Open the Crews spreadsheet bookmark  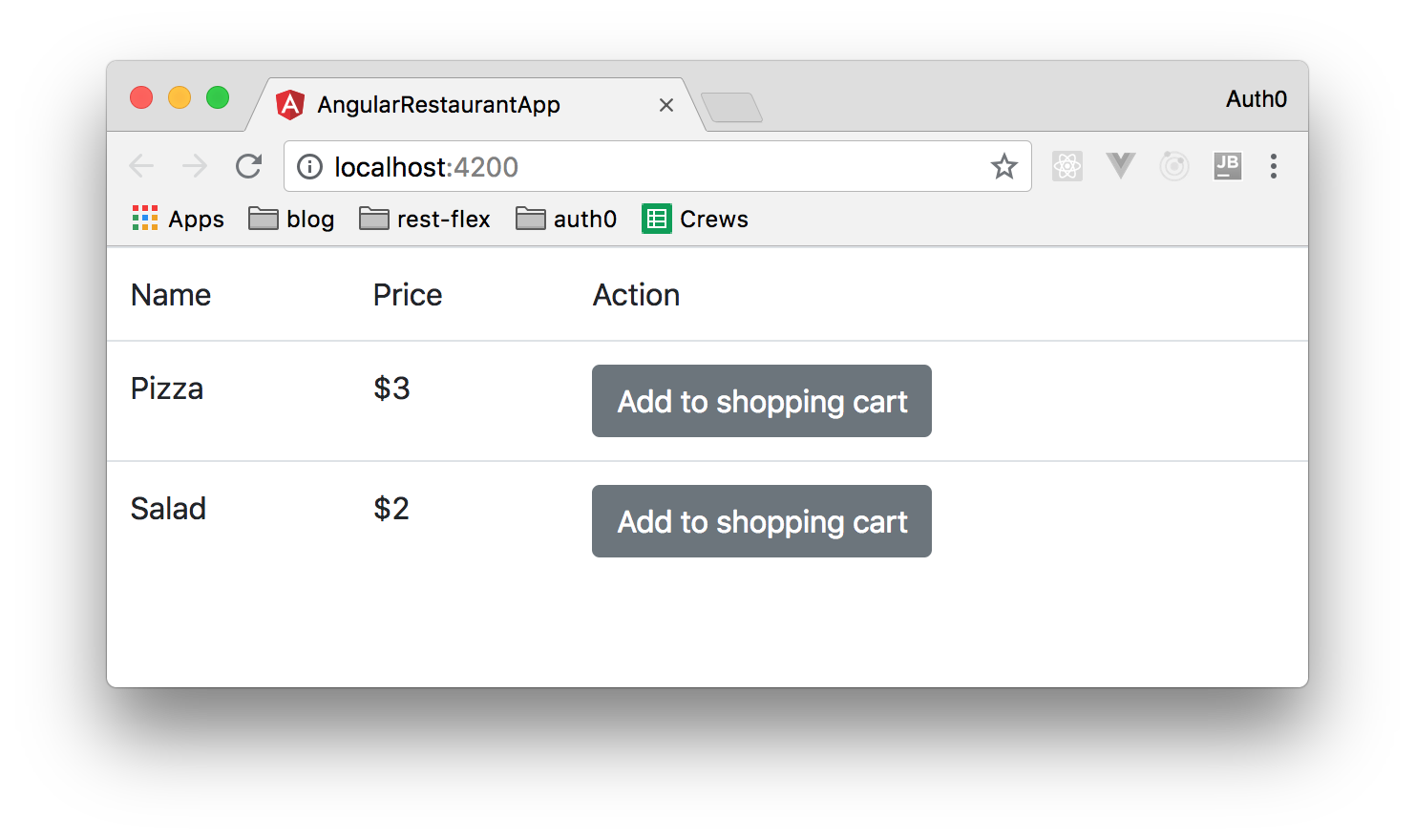click(x=695, y=219)
